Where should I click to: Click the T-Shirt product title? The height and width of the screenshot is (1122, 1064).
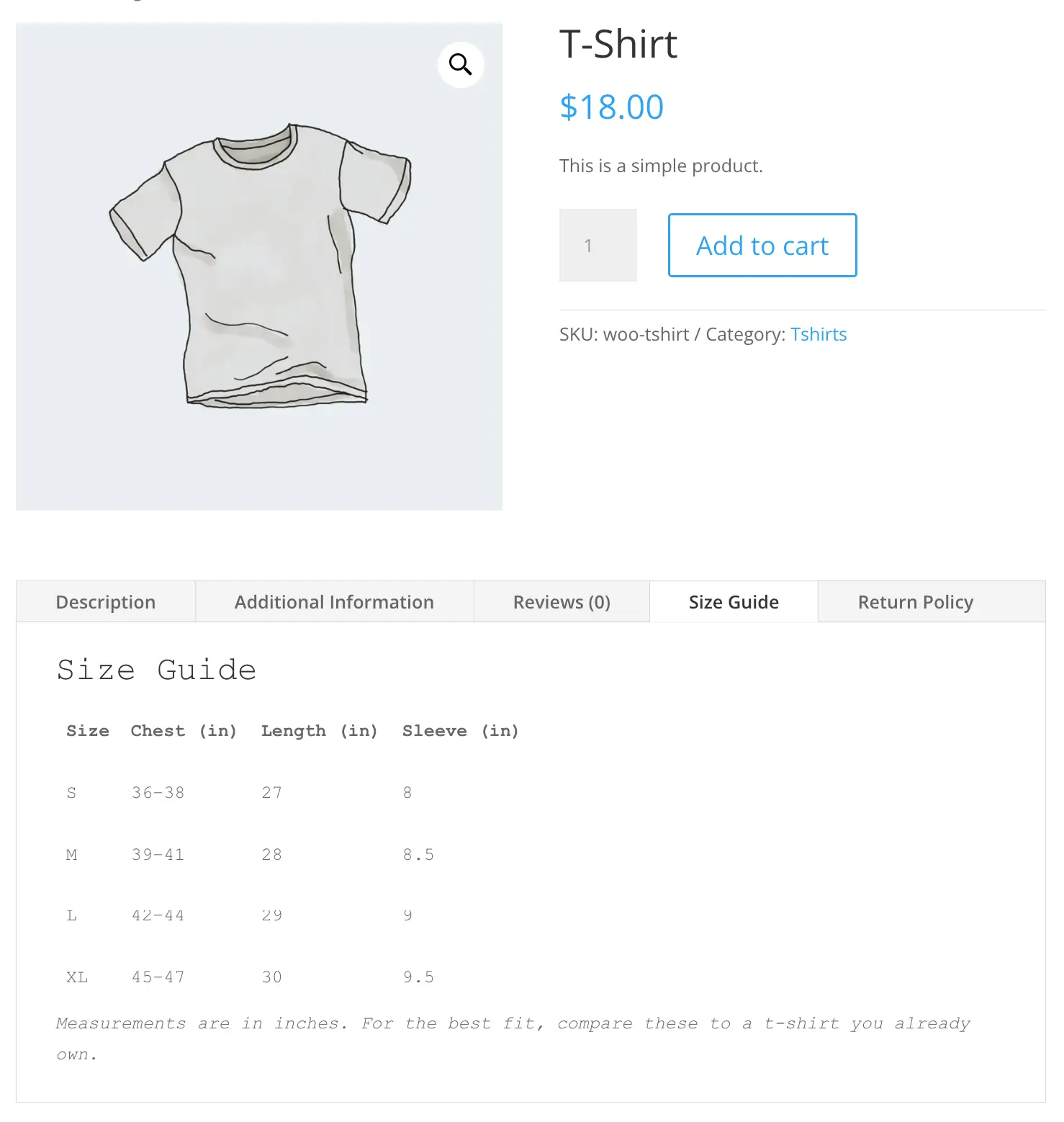coord(618,45)
